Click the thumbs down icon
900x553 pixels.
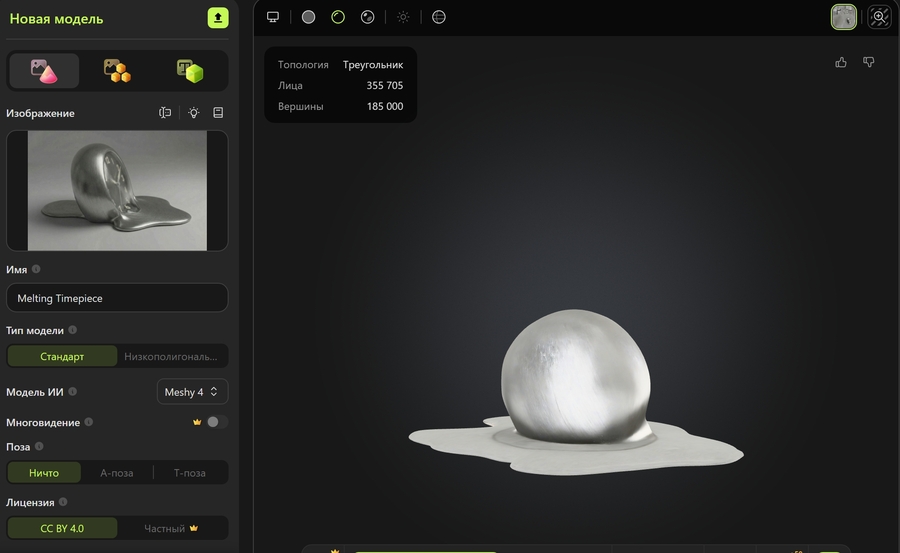[x=868, y=62]
